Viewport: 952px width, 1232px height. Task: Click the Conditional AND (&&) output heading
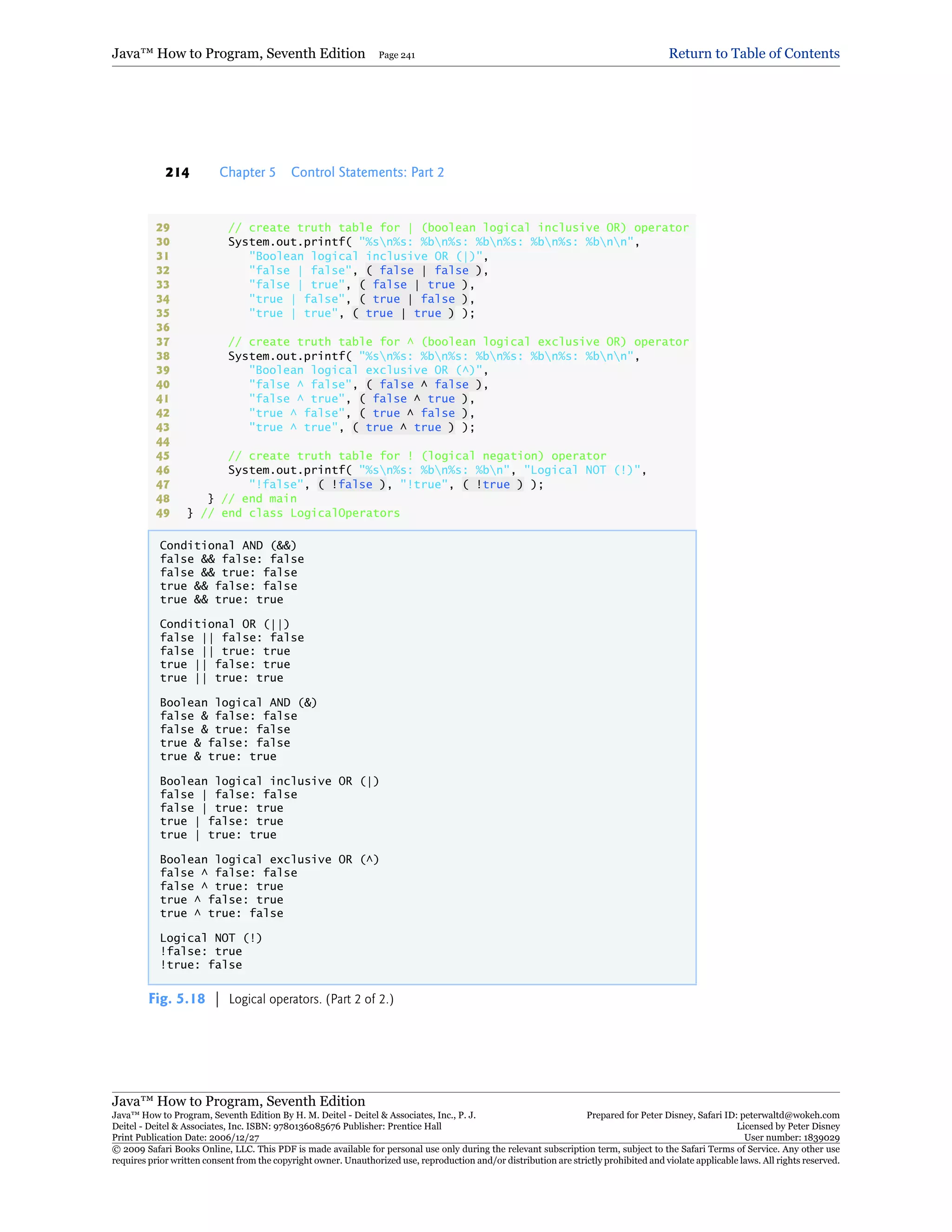(228, 545)
